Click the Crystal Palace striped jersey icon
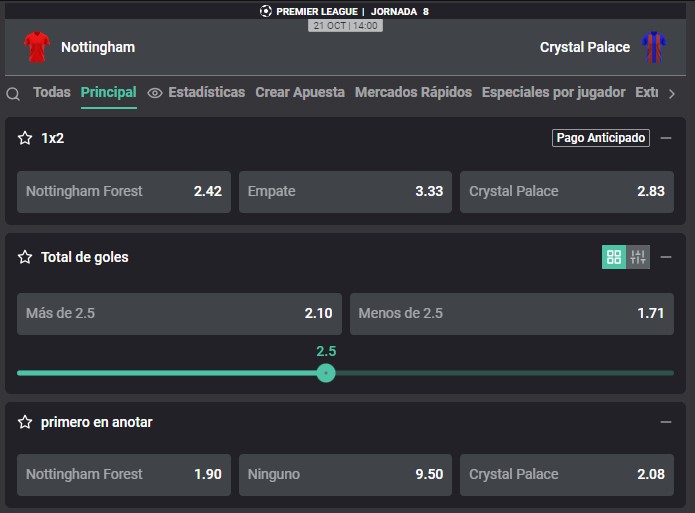This screenshot has width=695, height=513. click(x=654, y=47)
